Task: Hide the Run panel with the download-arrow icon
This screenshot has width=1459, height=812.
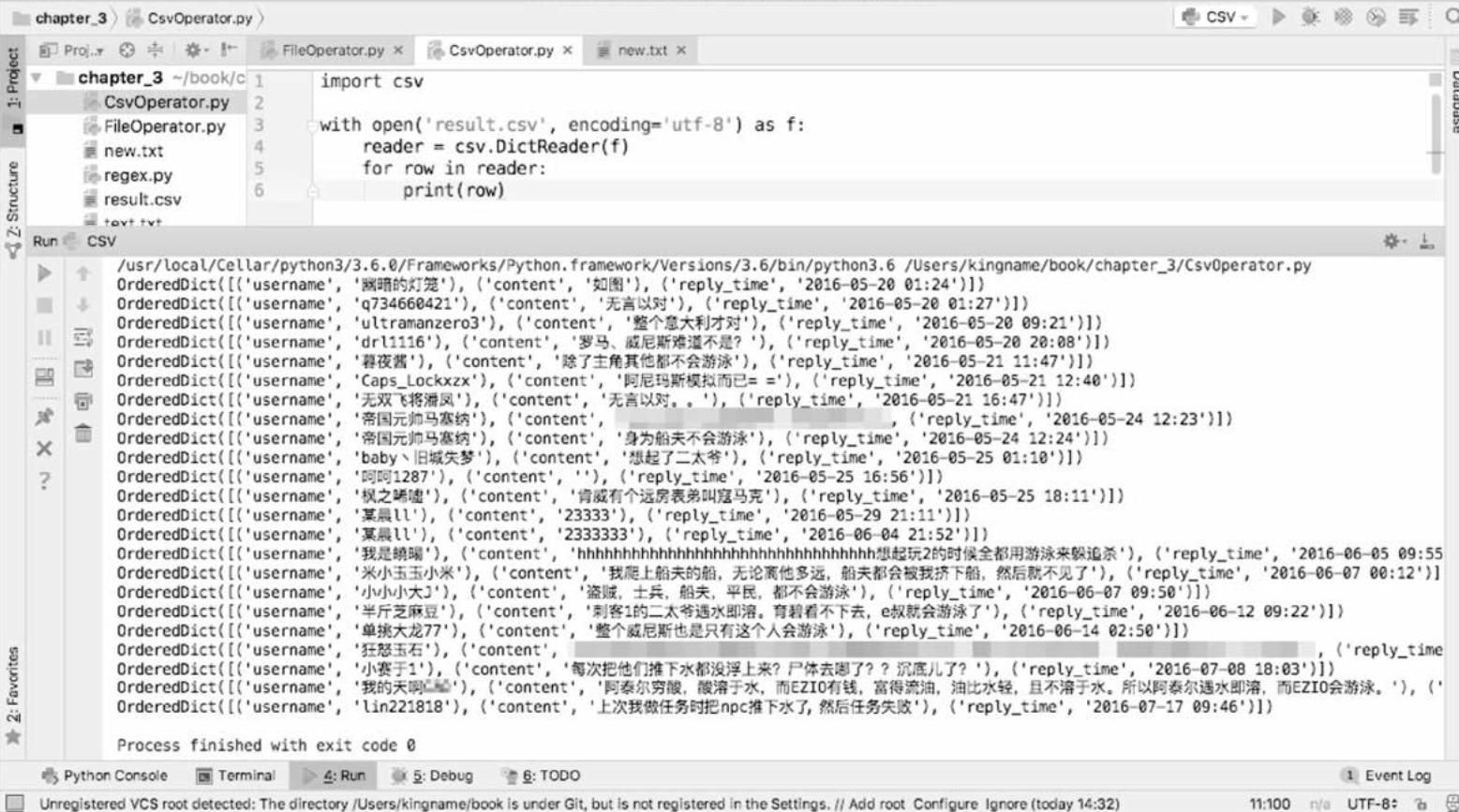Action: pyautogui.click(x=1426, y=242)
